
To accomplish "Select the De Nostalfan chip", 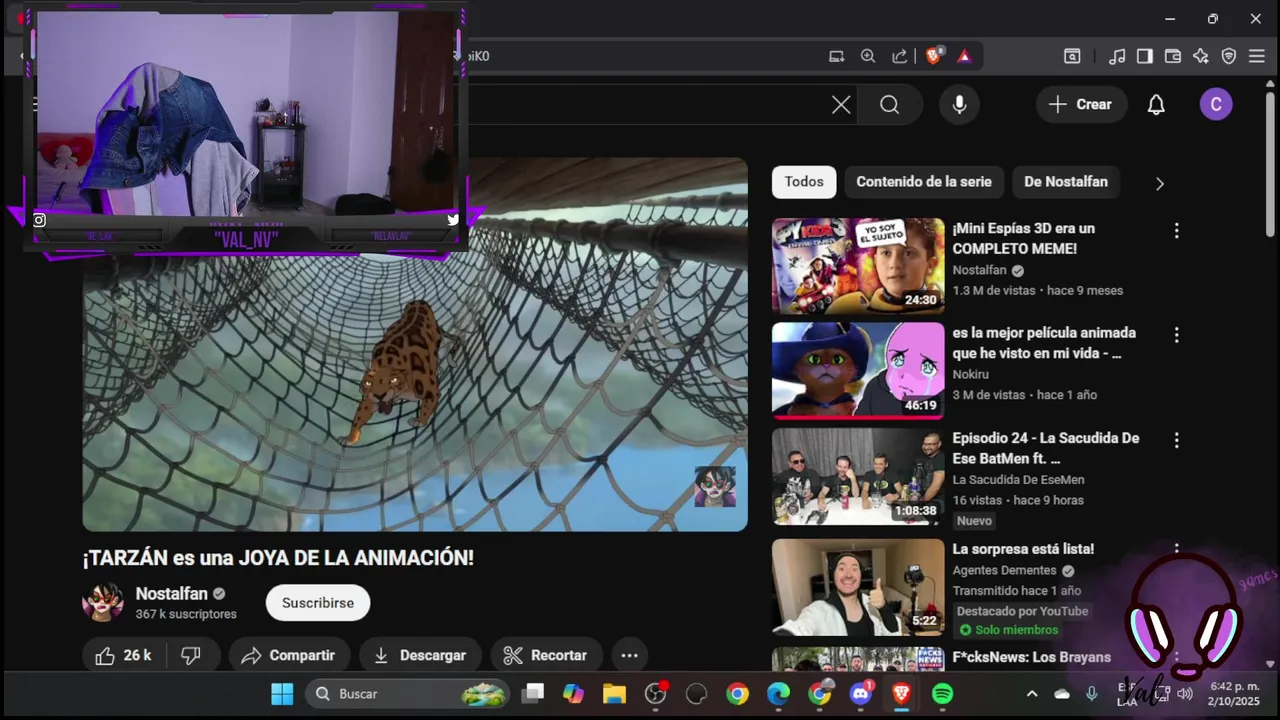I will point(1066,182).
